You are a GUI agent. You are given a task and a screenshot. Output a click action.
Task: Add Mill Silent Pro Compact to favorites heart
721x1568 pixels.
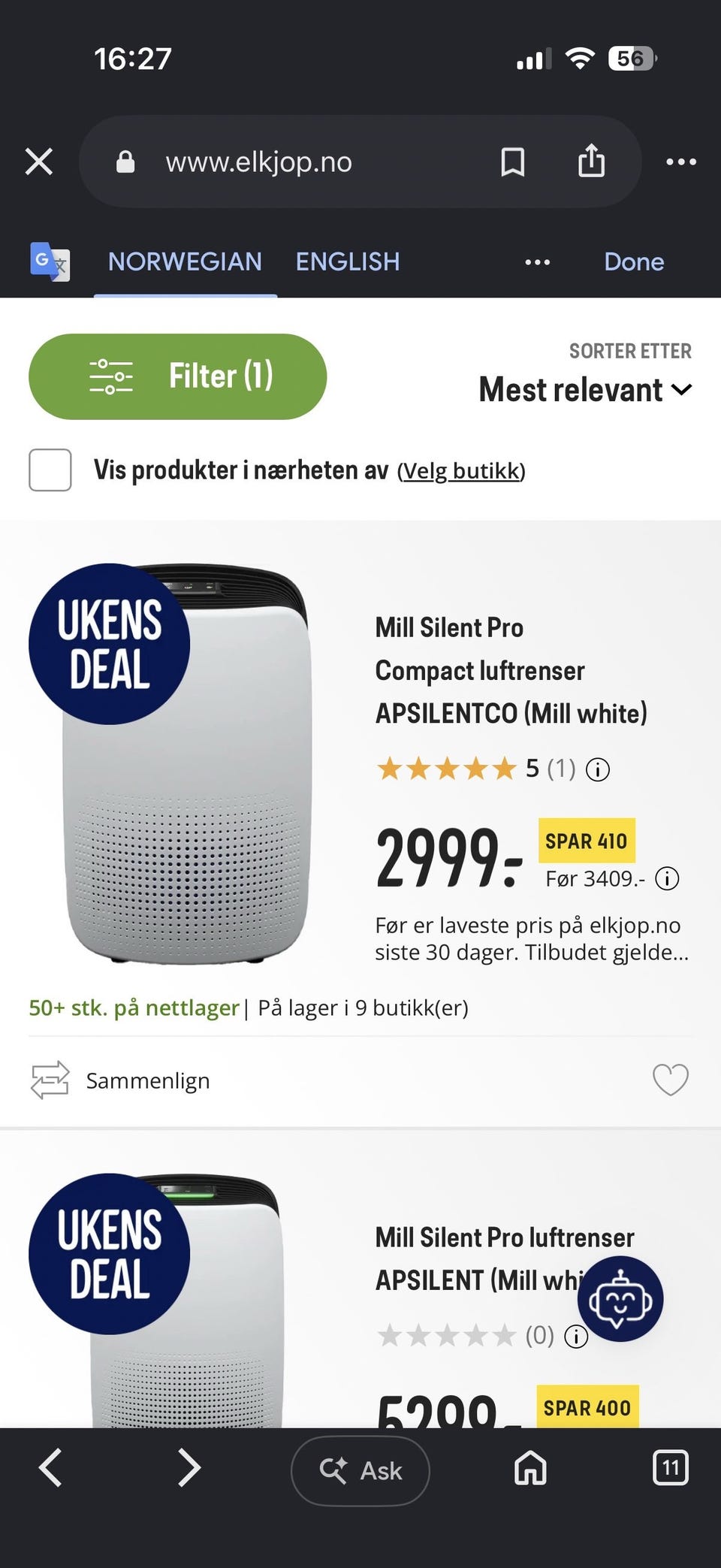tap(670, 1080)
